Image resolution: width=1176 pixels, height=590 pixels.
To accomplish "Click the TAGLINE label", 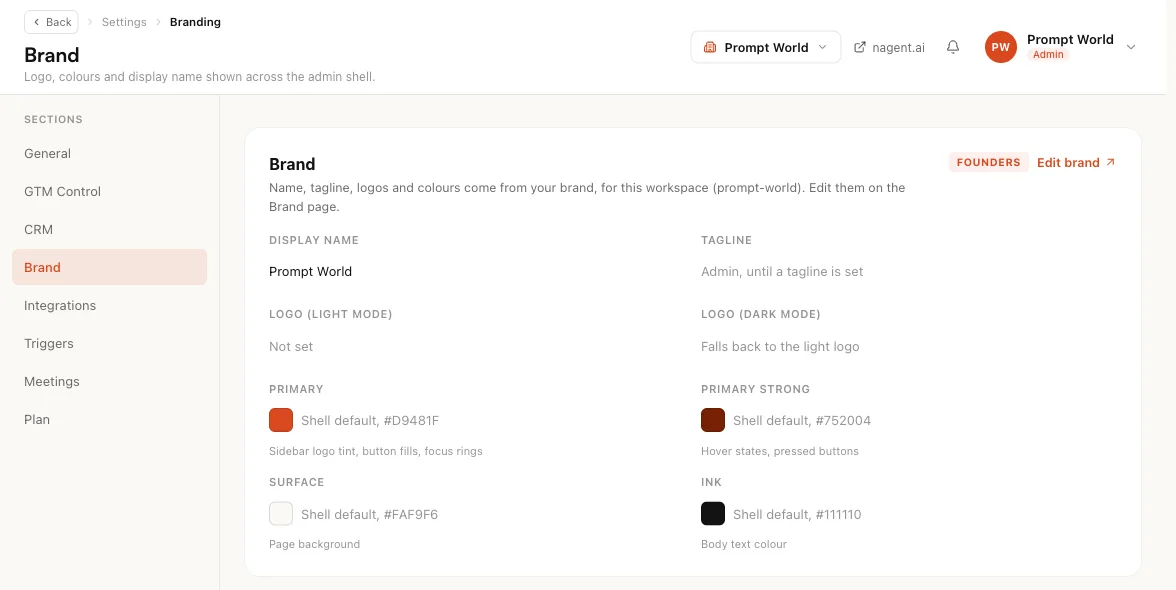I will [727, 240].
